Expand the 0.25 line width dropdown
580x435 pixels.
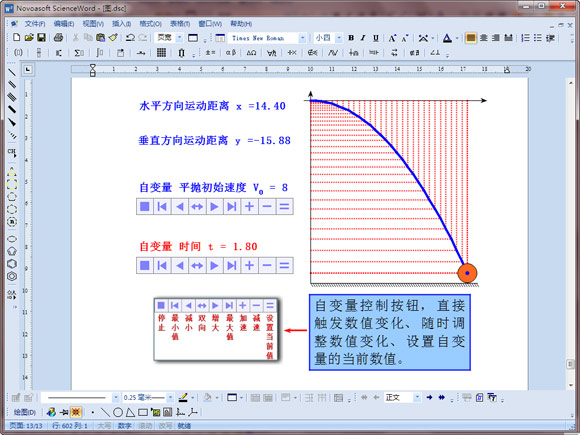pos(170,398)
